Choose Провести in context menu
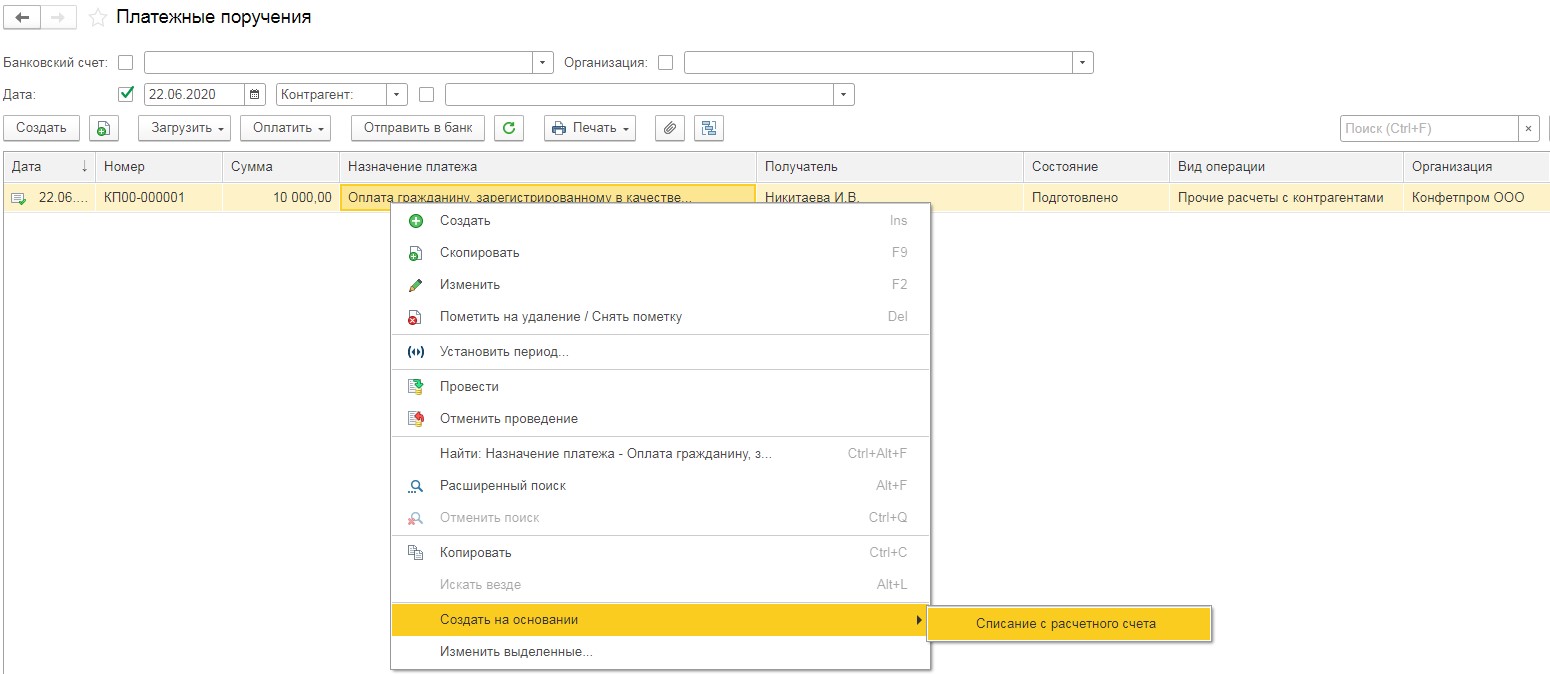 (660, 386)
